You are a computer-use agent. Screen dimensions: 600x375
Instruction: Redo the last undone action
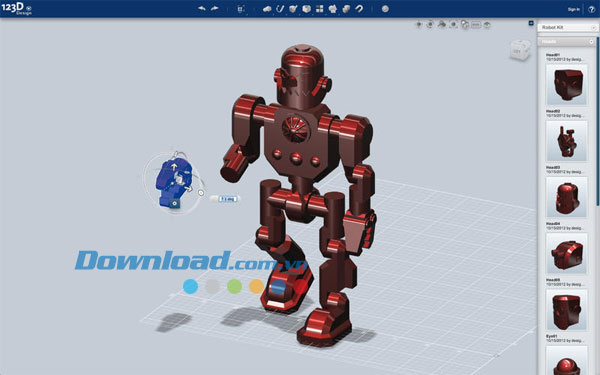(215, 8)
